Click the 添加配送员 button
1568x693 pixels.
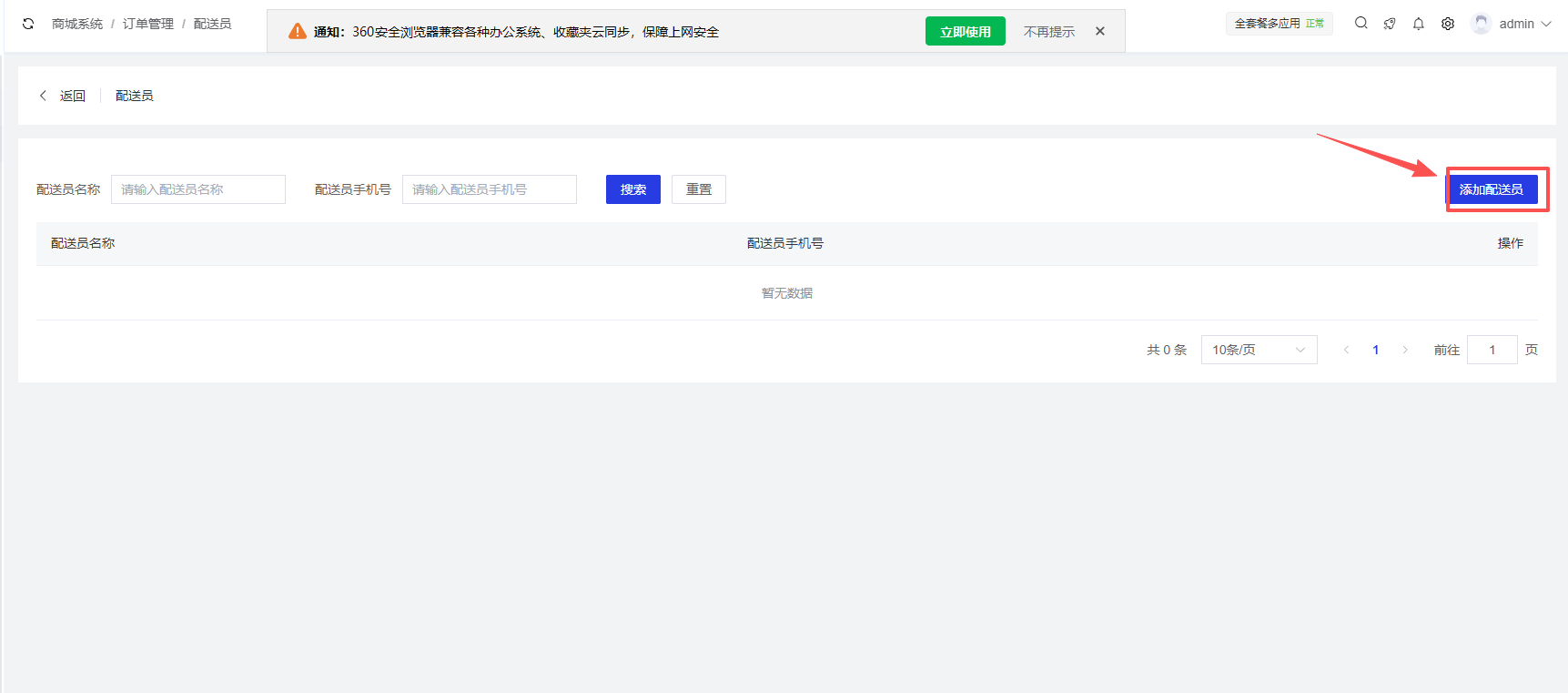coord(1491,189)
